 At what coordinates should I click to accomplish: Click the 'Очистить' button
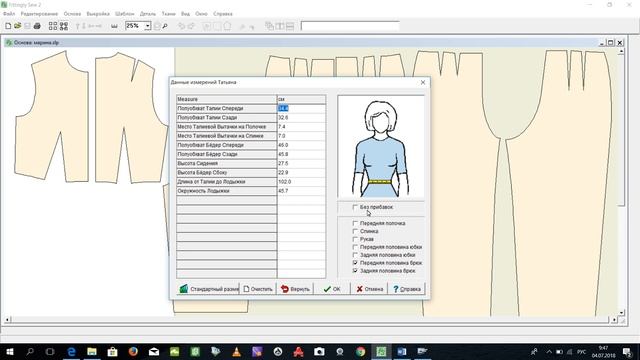[258, 289]
